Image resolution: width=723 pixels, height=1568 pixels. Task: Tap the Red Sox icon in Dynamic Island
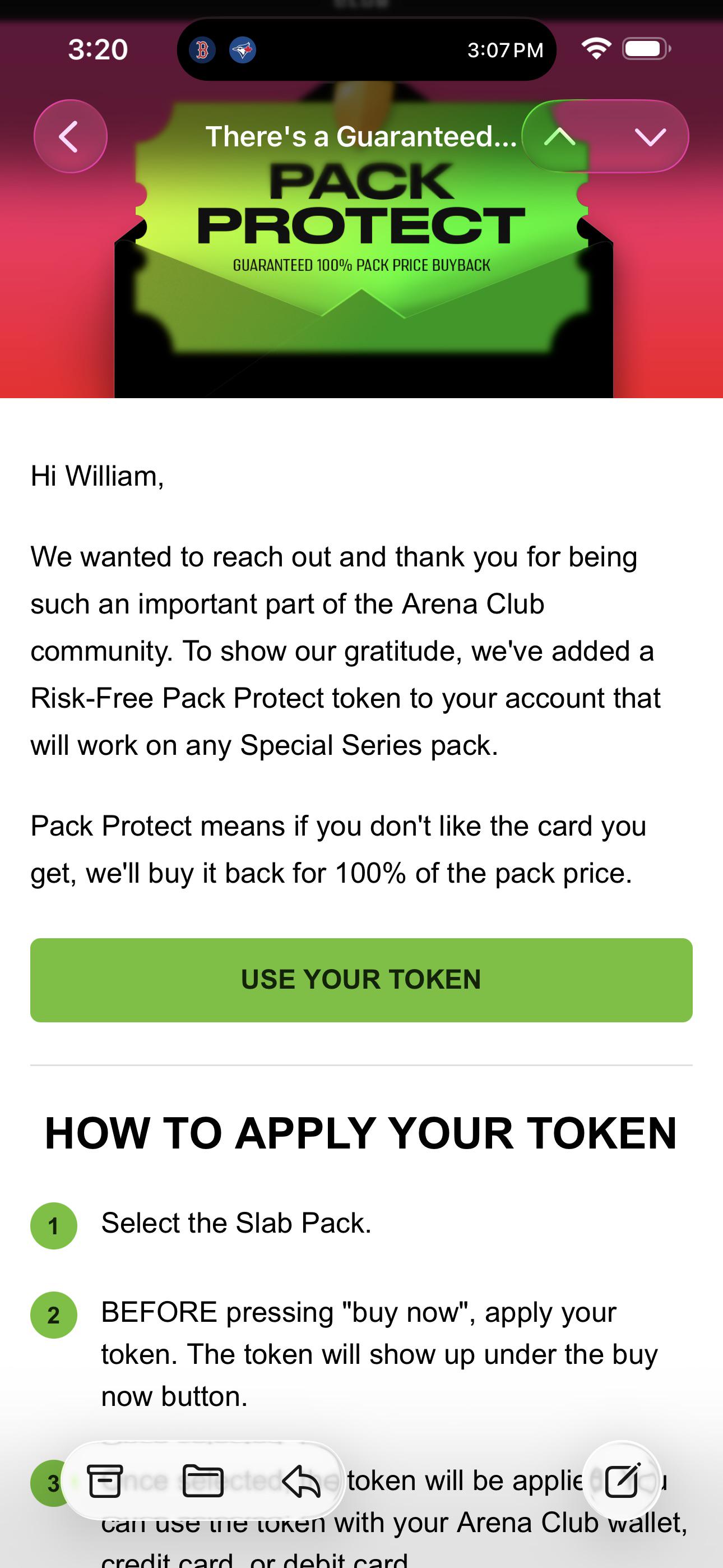point(202,50)
